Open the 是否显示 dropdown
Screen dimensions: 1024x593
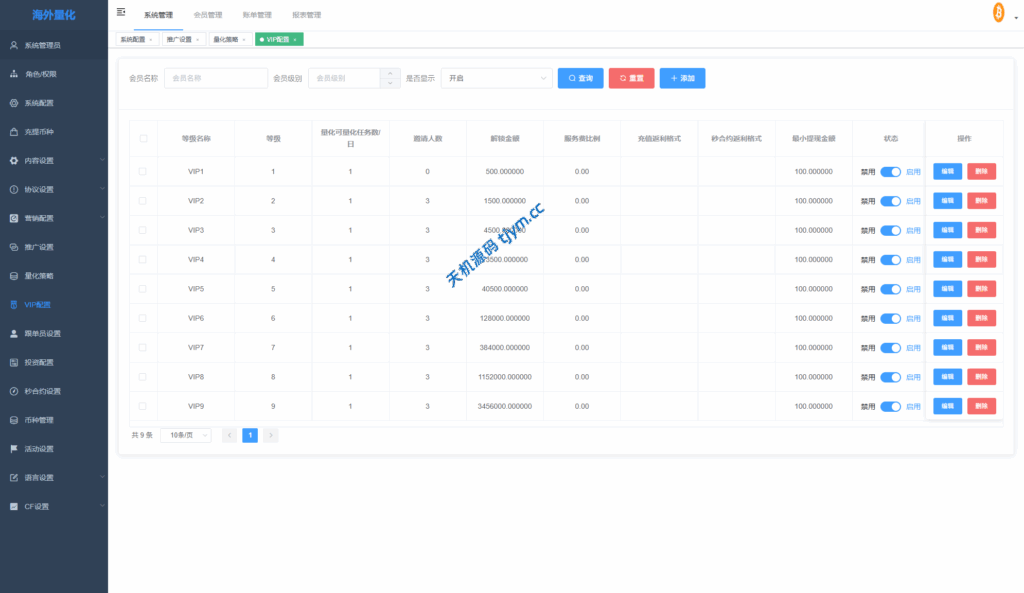click(496, 78)
